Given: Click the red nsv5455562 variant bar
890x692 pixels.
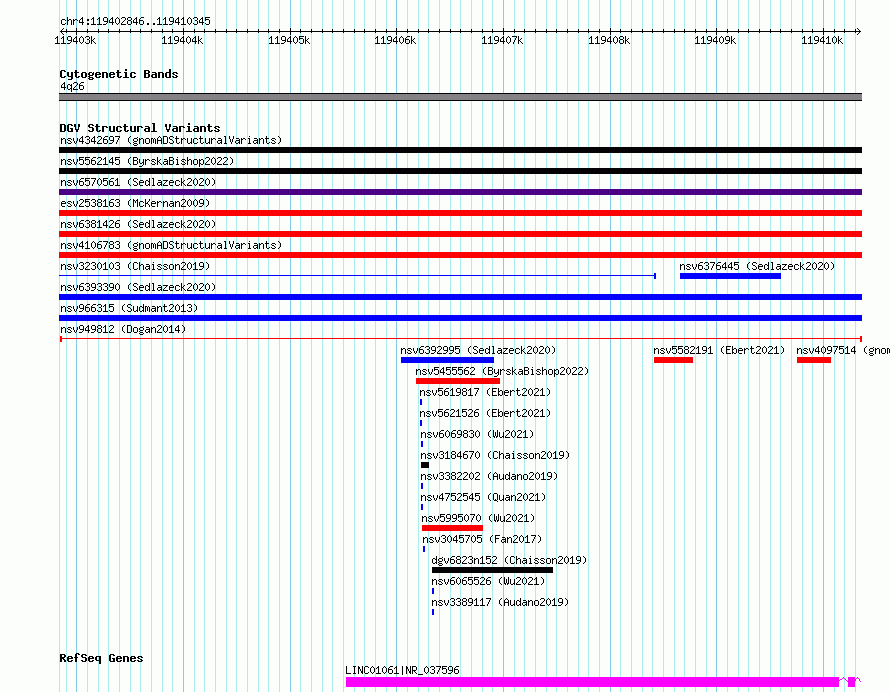Looking at the screenshot, I should (x=457, y=381).
